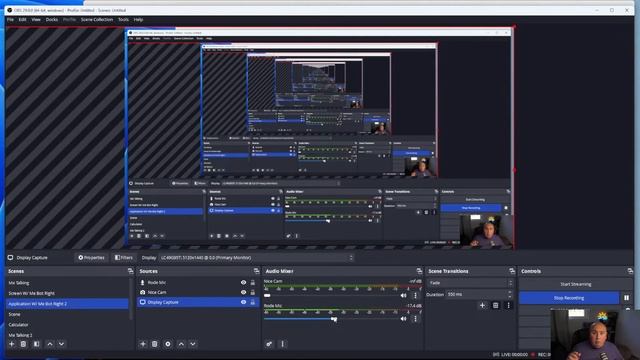The image size is (640, 360).
Task: Open the Fade transition type dropdown
Action: pyautogui.click(x=470, y=283)
